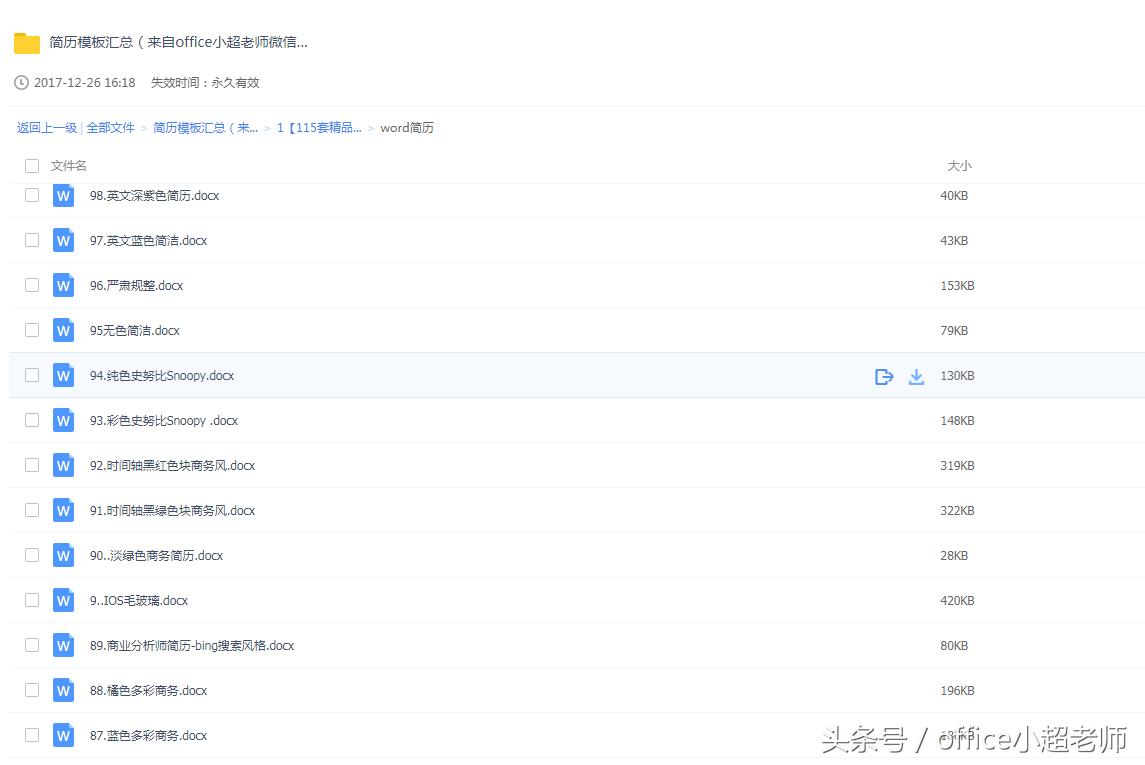
Task: Click the Word icon beside 98.英文深紫色简历.docx
Action: [63, 196]
